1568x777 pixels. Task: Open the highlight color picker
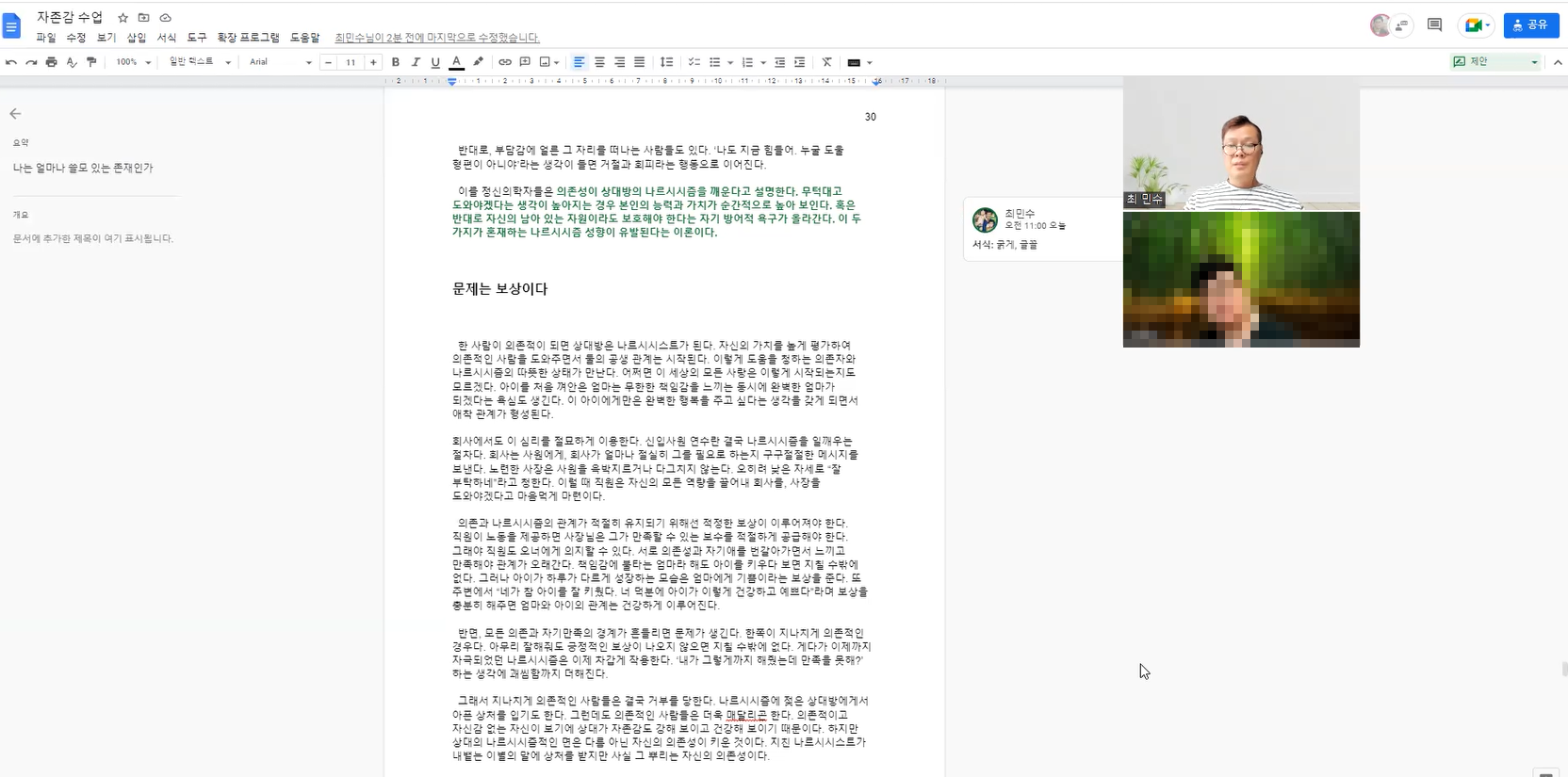click(x=478, y=62)
